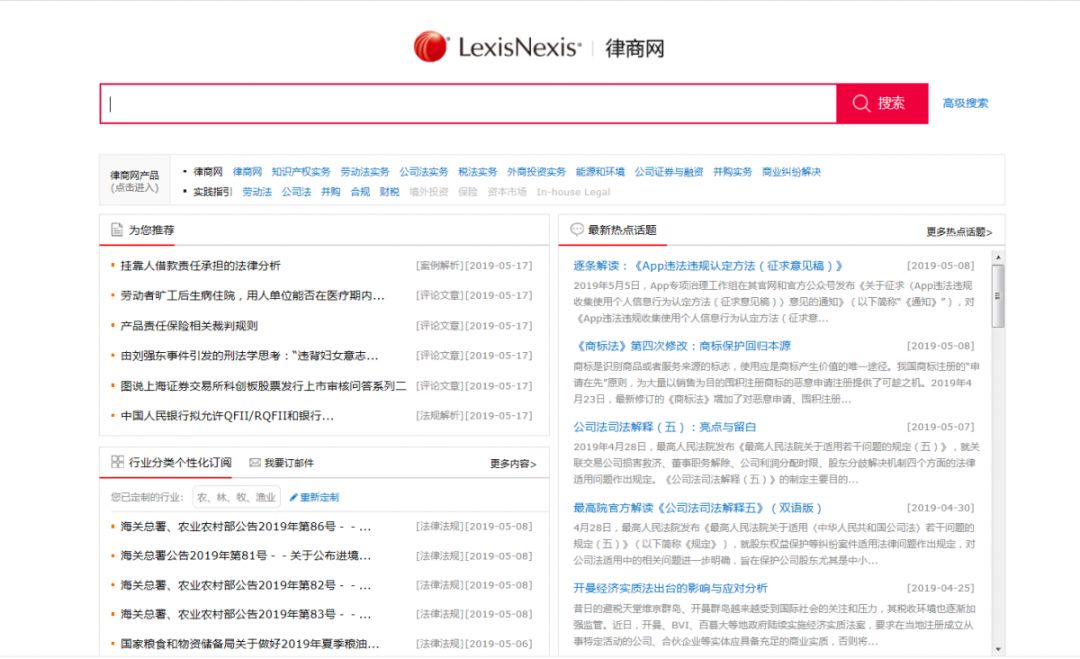The width and height of the screenshot is (1080, 659).
Task: Click inside the main search input field
Action: pos(468,104)
